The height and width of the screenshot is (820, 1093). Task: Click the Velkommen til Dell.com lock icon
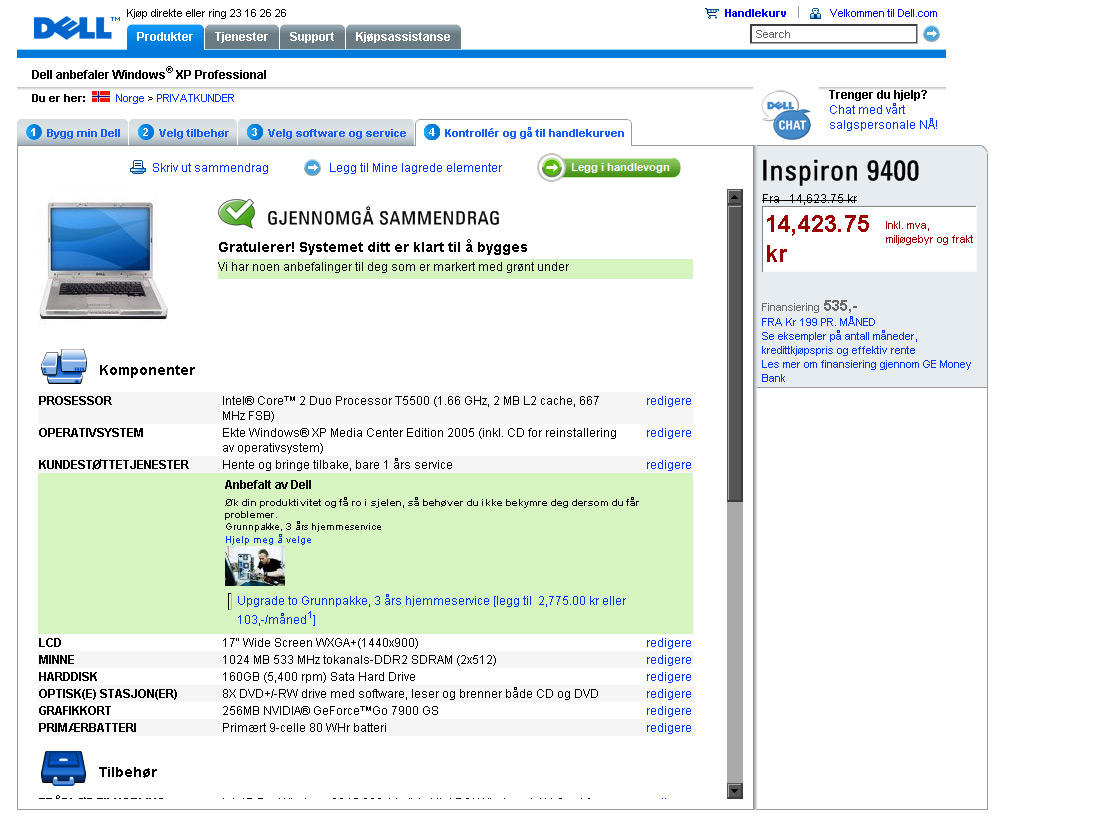(x=815, y=13)
